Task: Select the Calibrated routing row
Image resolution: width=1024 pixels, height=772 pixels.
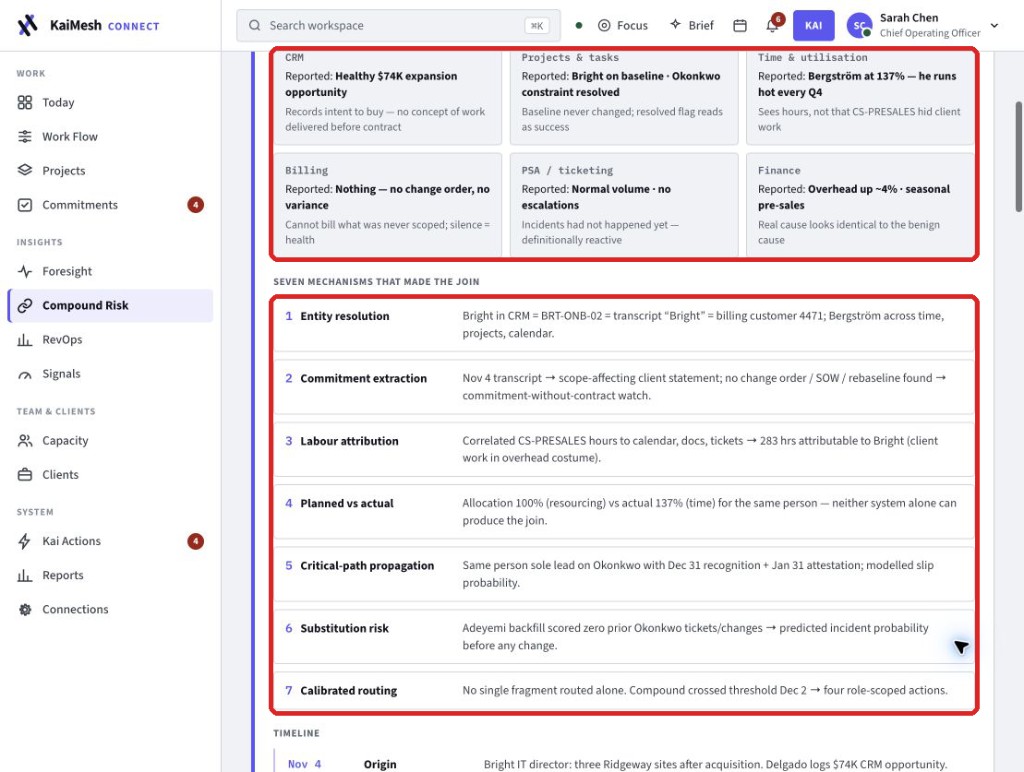Action: point(624,691)
